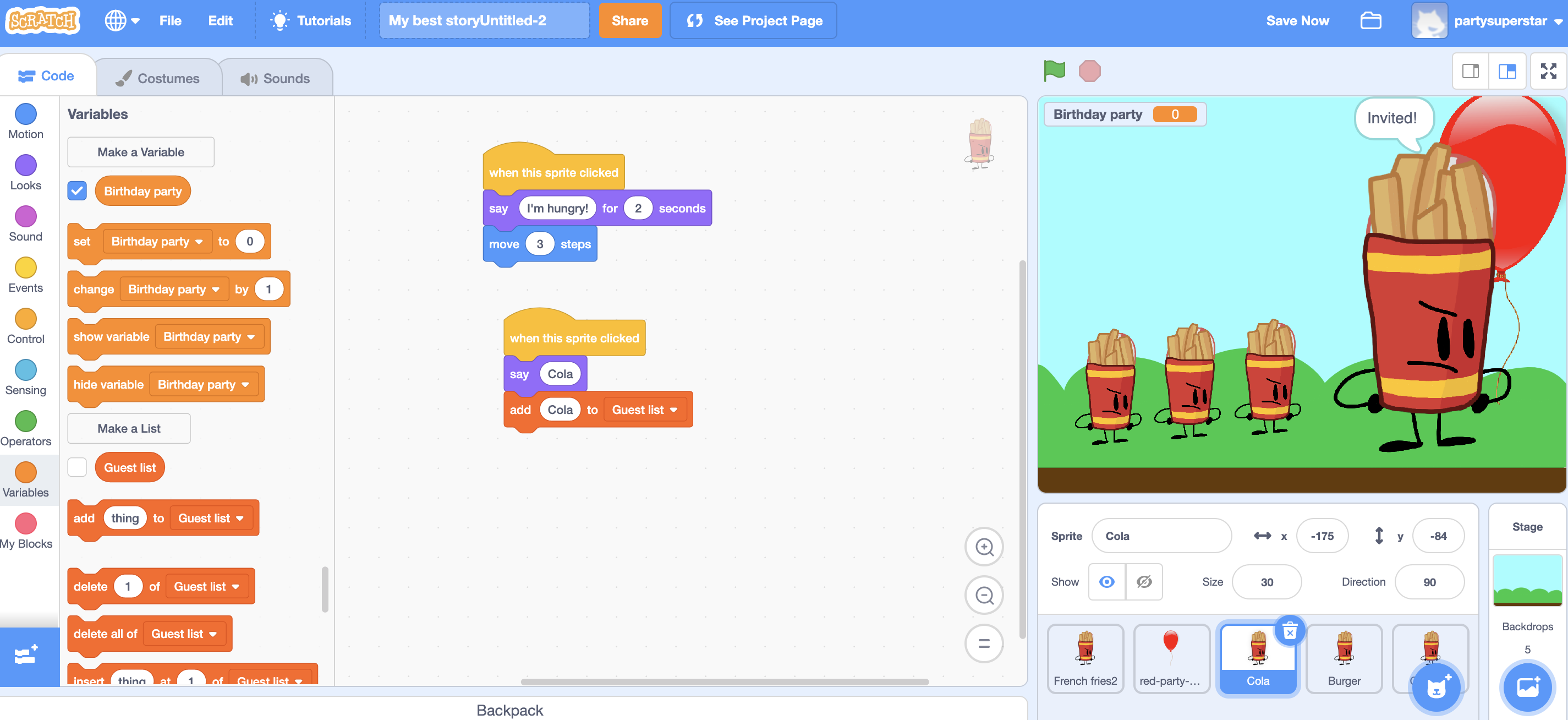
Task: Click the orange Share button
Action: pos(629,21)
